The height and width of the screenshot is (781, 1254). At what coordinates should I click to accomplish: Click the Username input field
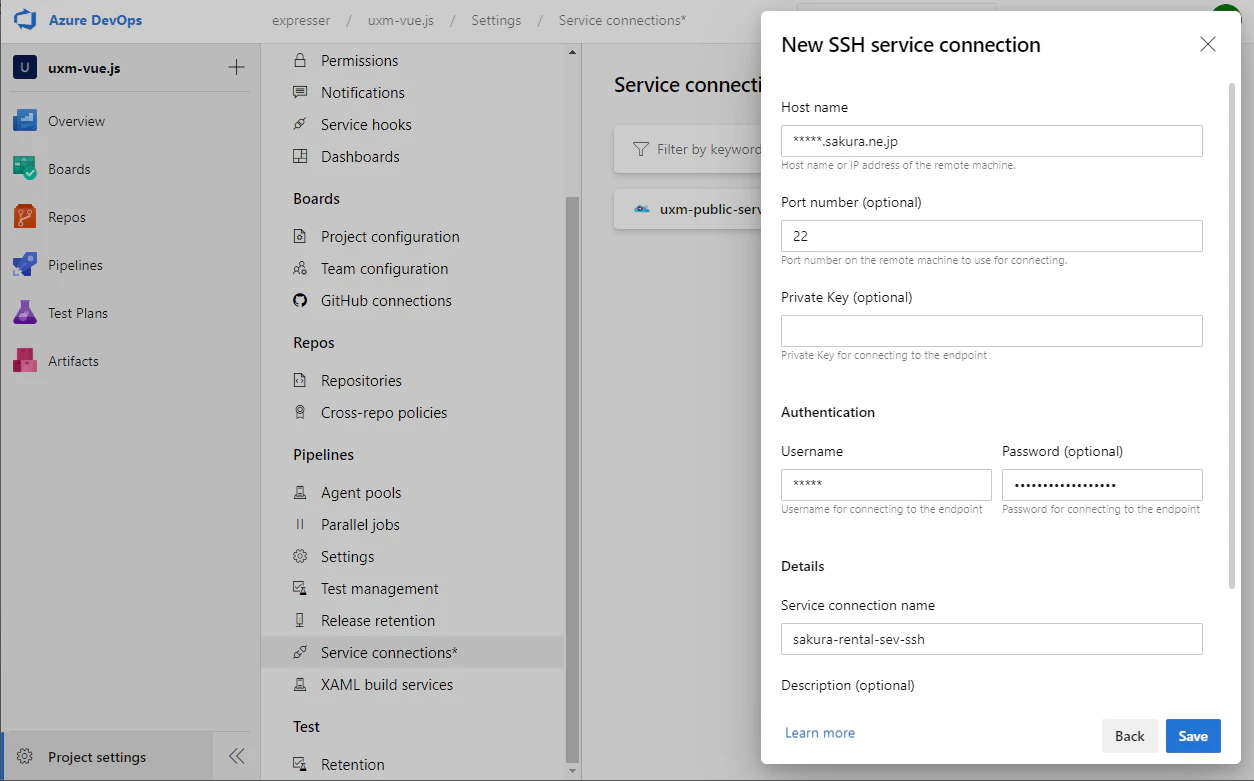886,485
